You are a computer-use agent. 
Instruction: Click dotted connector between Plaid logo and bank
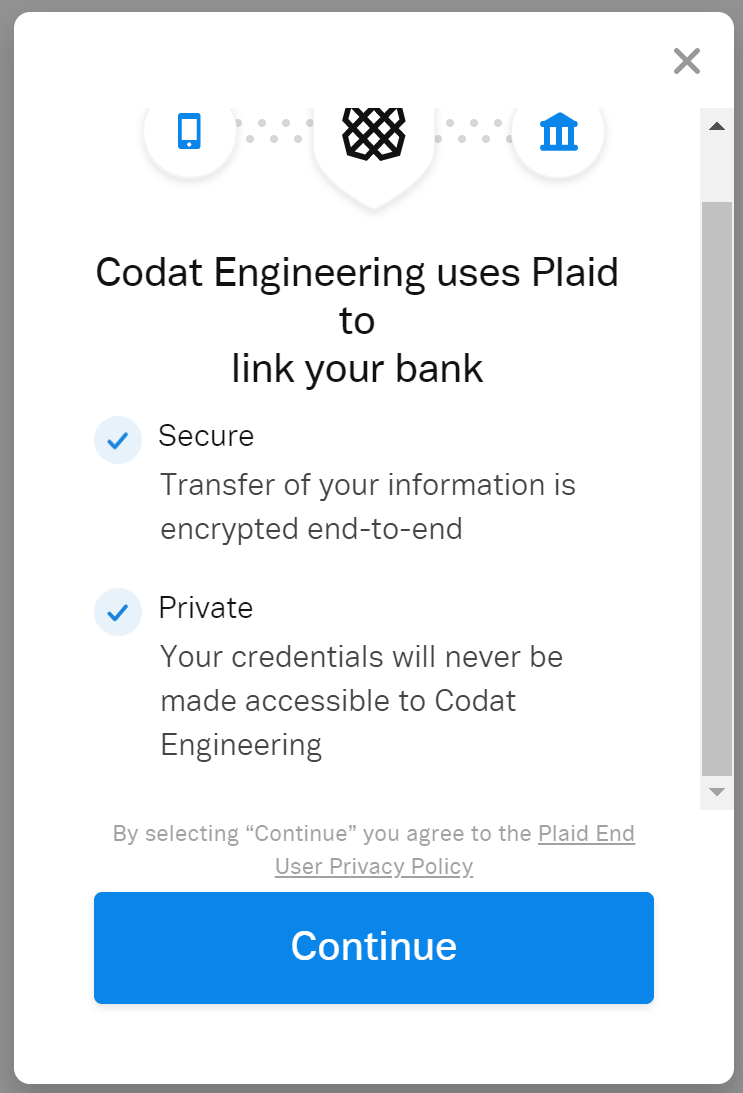tap(473, 131)
